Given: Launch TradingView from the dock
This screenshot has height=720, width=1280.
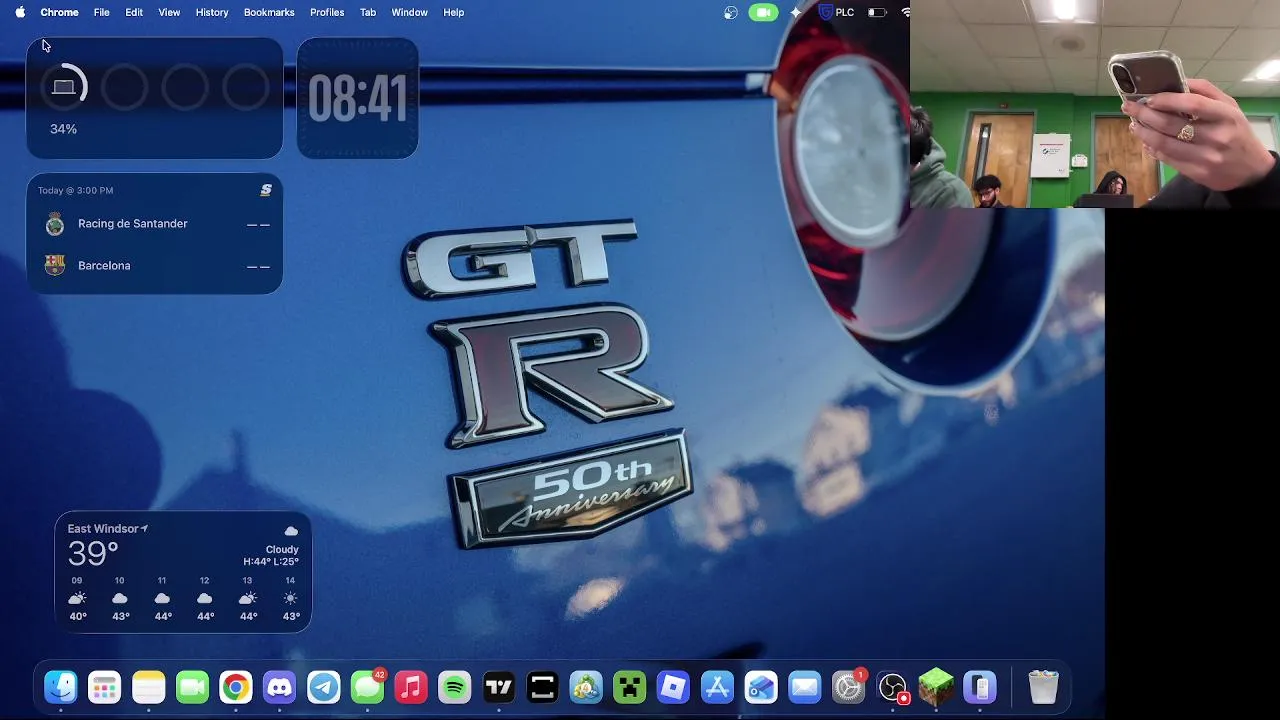Looking at the screenshot, I should pos(498,687).
